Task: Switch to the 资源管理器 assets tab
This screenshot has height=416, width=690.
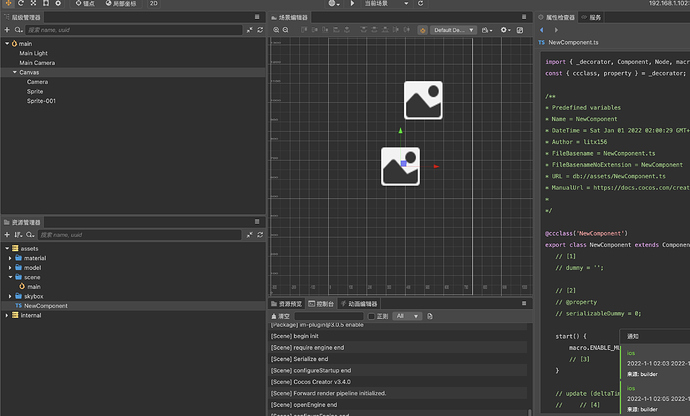Action: (22, 222)
